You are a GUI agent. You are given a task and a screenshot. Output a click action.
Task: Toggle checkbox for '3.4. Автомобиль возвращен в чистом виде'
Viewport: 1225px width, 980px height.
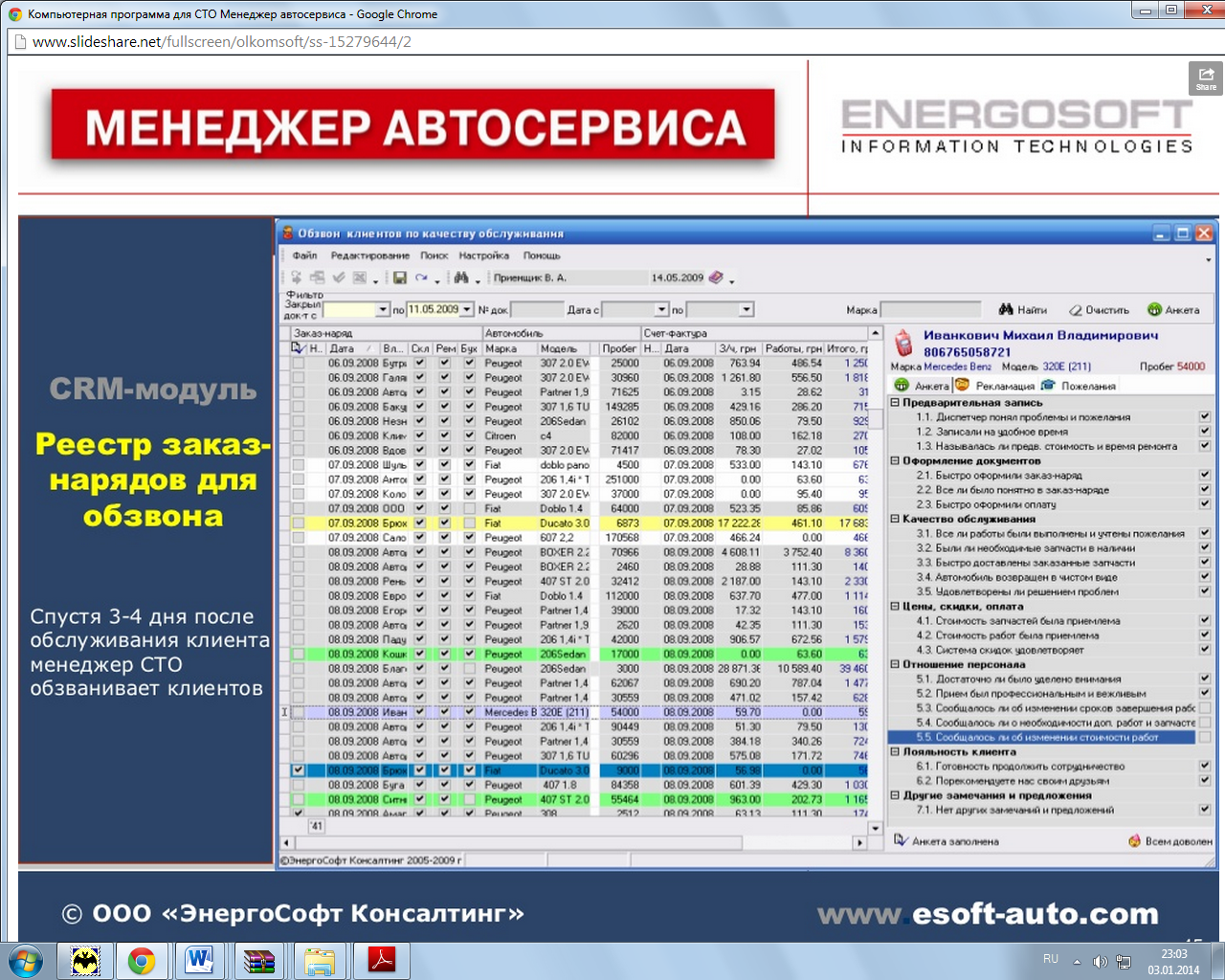(x=1205, y=577)
